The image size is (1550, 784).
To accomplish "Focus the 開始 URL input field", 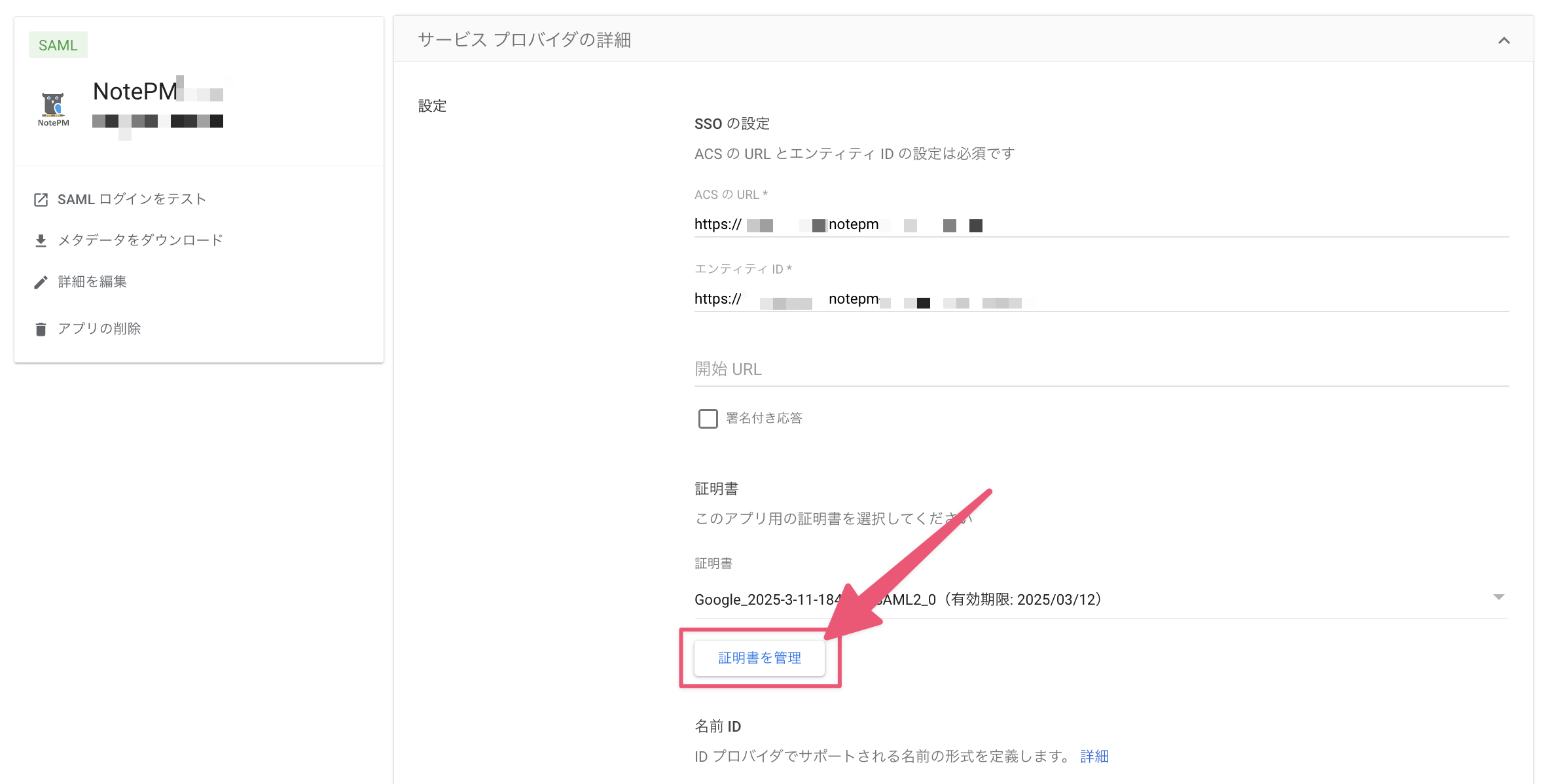I will point(1102,369).
